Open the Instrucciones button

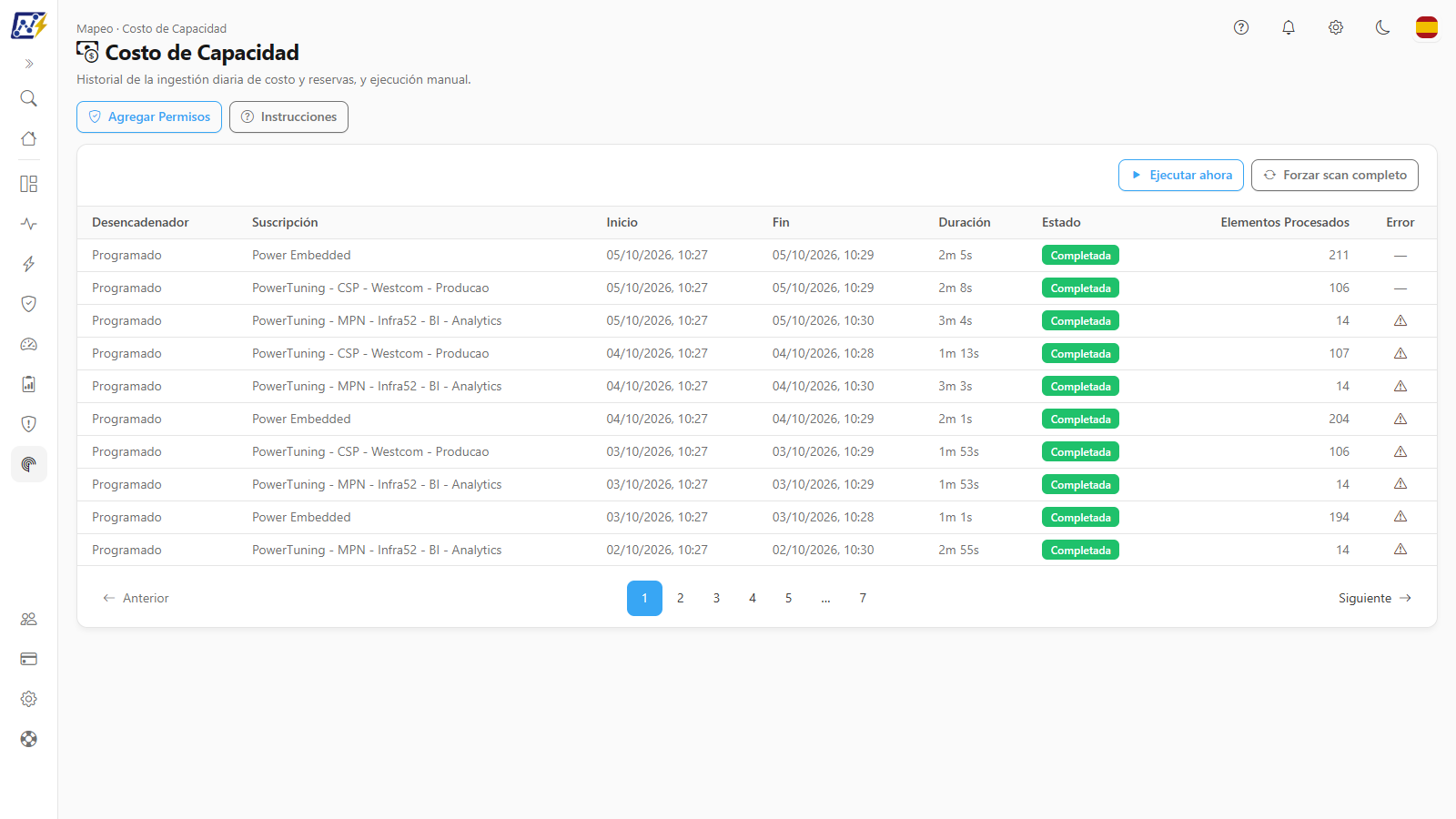coord(288,116)
